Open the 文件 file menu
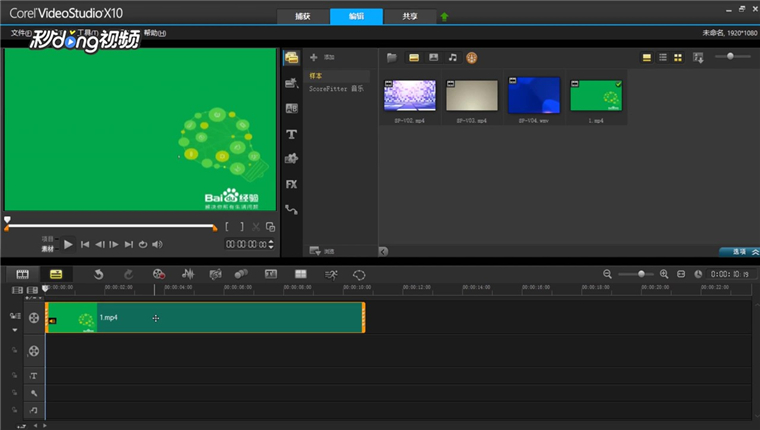Image resolution: width=760 pixels, height=430 pixels. coord(21,33)
